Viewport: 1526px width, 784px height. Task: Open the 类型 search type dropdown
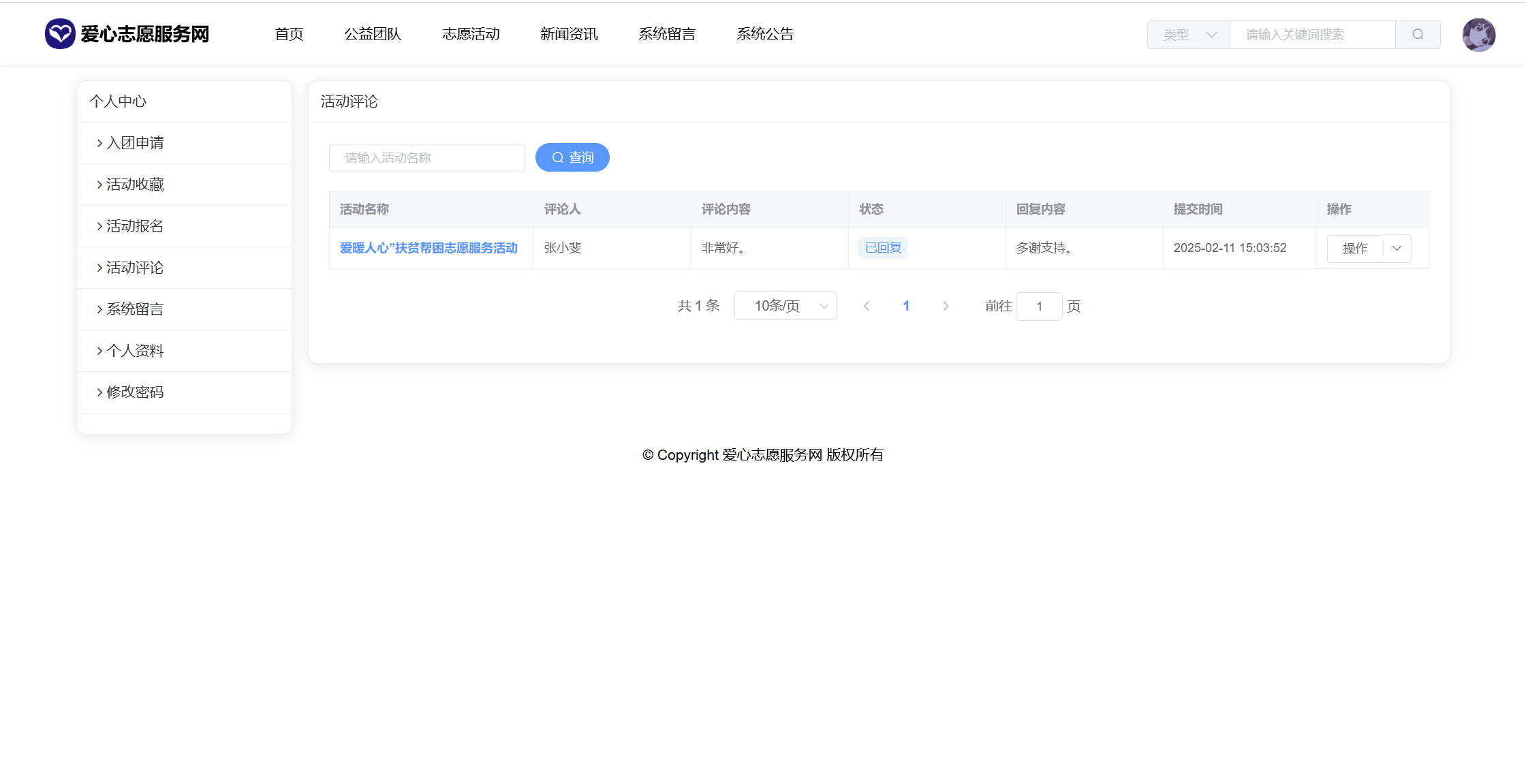click(1189, 35)
